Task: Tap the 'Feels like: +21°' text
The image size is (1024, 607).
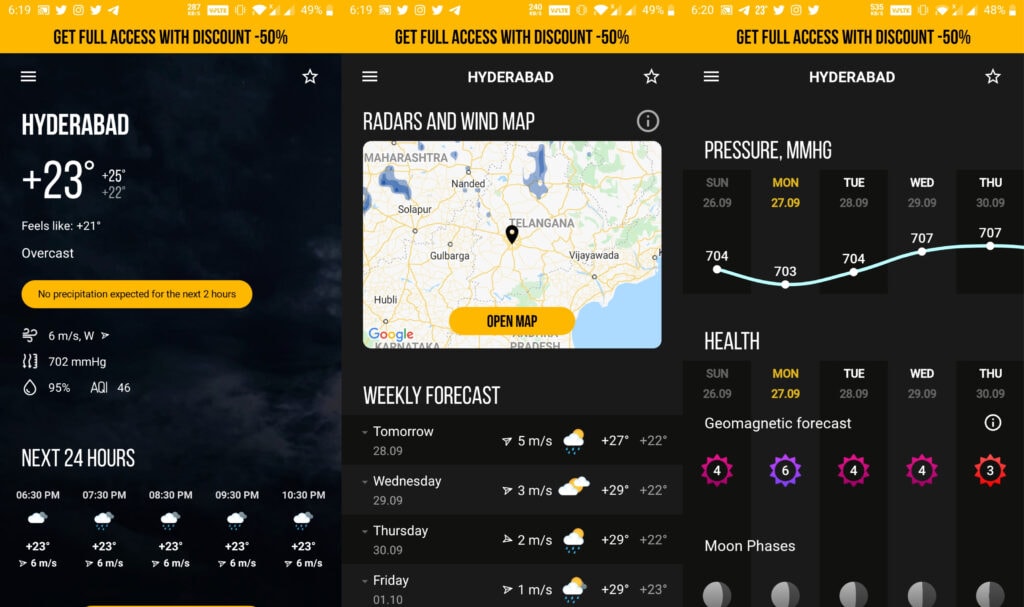Action: pyautogui.click(x=61, y=226)
